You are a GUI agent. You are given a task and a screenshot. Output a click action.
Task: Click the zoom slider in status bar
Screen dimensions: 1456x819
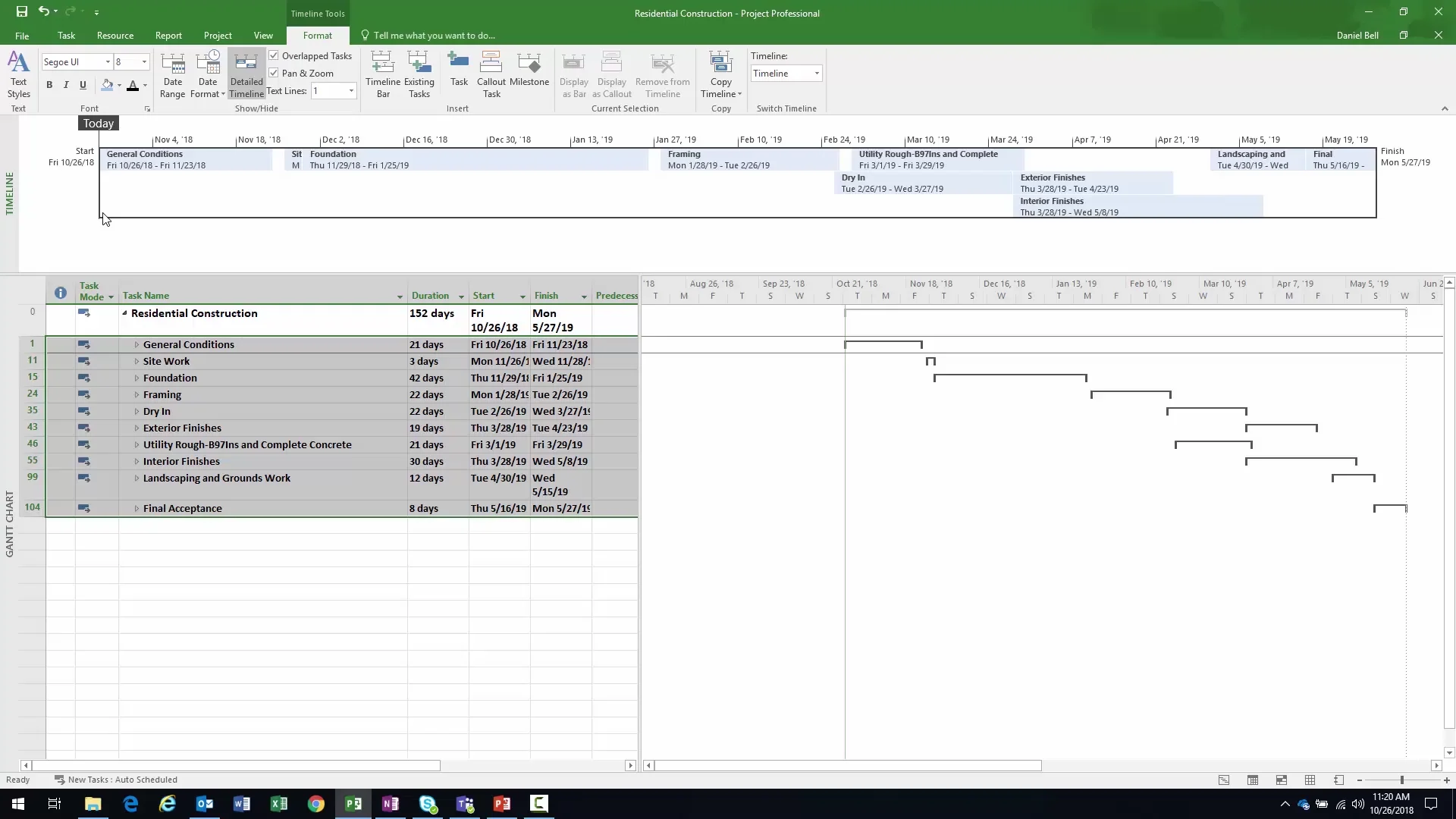click(x=1402, y=780)
